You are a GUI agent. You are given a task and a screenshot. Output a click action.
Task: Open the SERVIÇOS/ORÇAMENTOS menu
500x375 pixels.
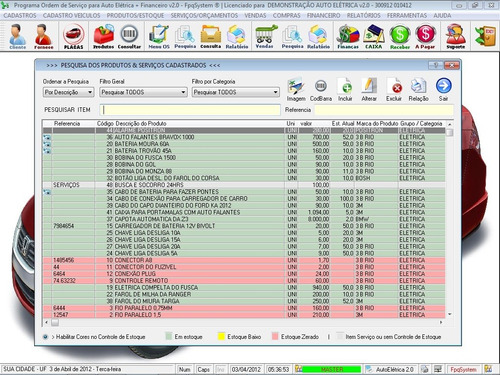click(204, 15)
